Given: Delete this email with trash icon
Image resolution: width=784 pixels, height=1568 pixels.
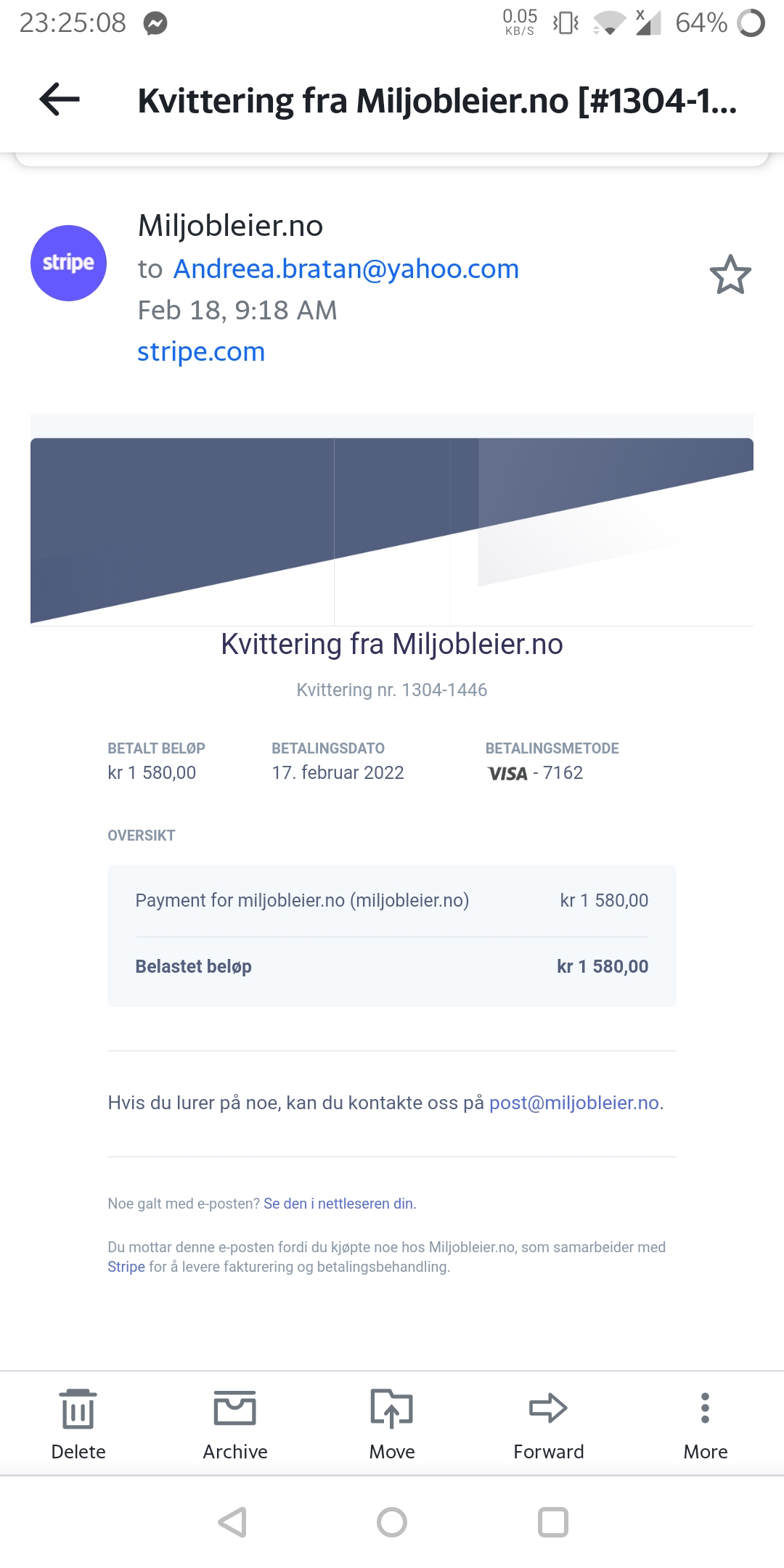Looking at the screenshot, I should pyautogui.click(x=78, y=1424).
